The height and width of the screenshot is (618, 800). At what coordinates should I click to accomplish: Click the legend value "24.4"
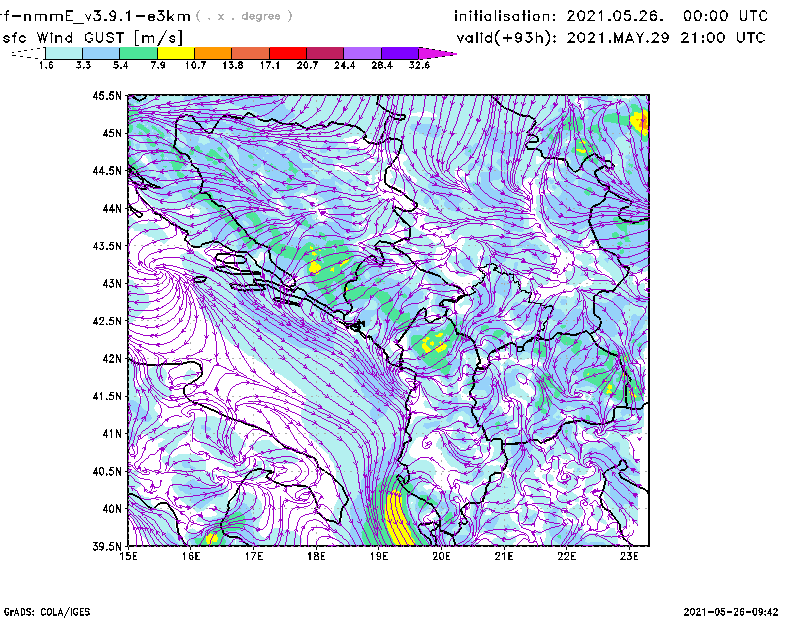(344, 65)
